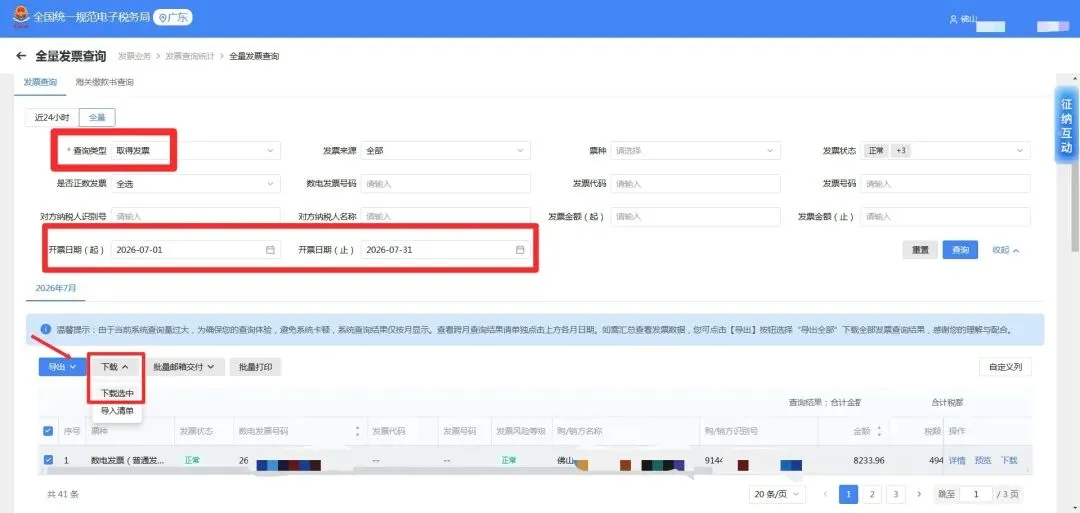
Task: Open calendar icon for 开票日期(止)
Action: (x=520, y=250)
